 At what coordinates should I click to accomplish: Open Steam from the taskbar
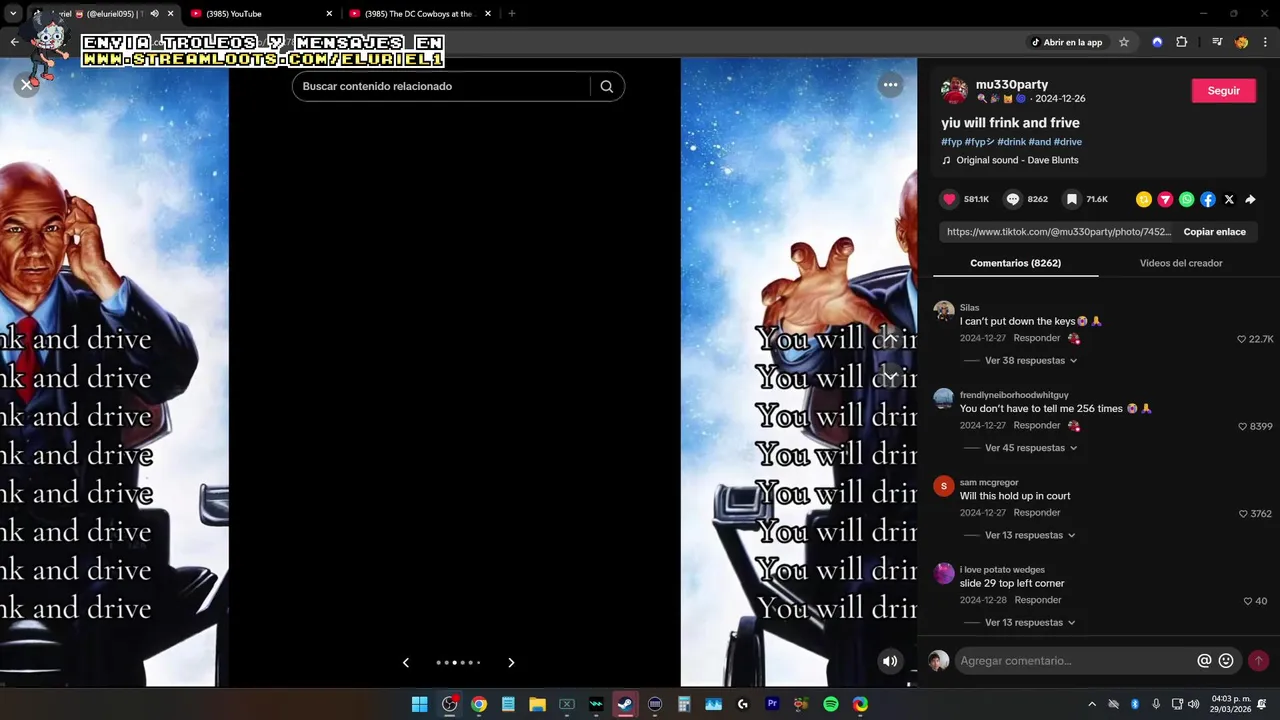625,704
